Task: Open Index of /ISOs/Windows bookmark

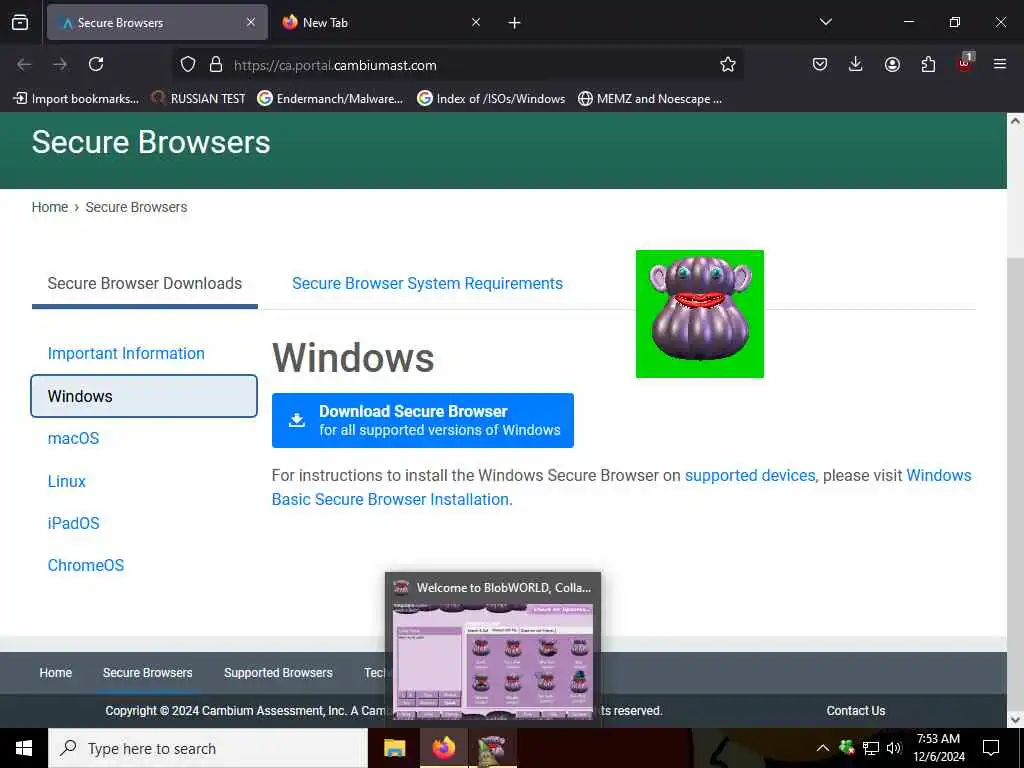Action: coord(492,99)
